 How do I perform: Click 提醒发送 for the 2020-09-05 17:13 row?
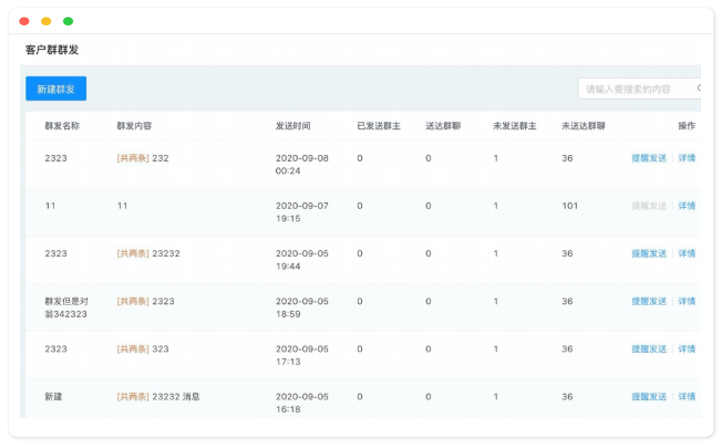(648, 349)
